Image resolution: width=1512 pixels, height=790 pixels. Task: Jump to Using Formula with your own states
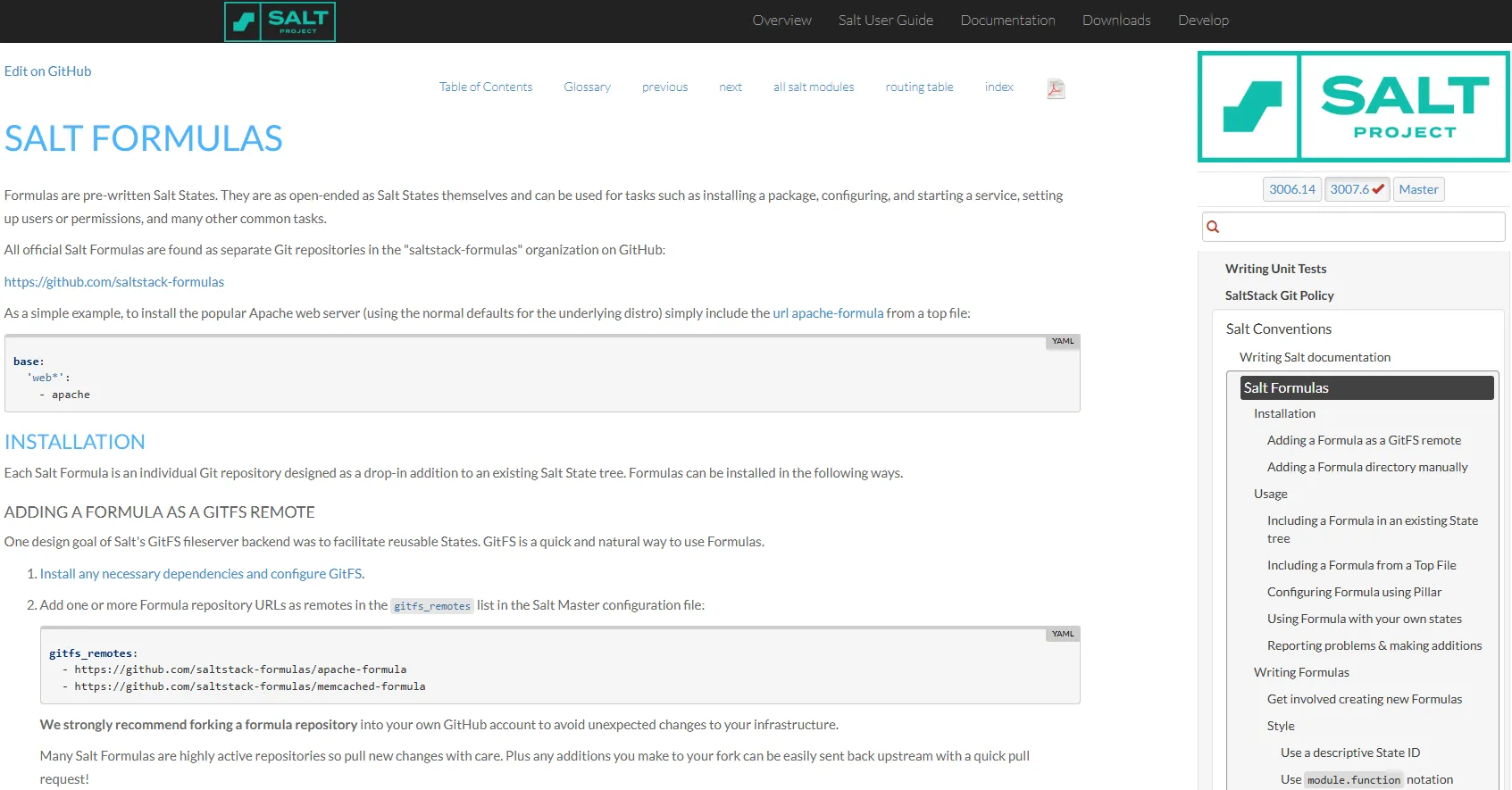pyautogui.click(x=1364, y=620)
